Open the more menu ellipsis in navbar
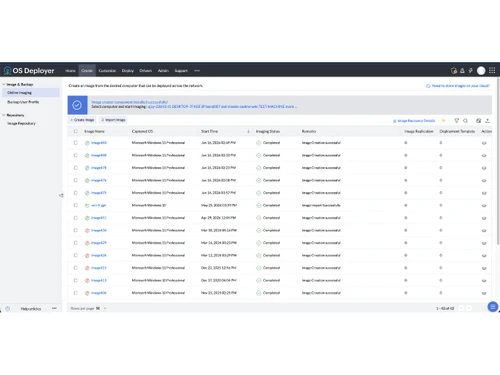This screenshot has height=375, width=500. 197,71
